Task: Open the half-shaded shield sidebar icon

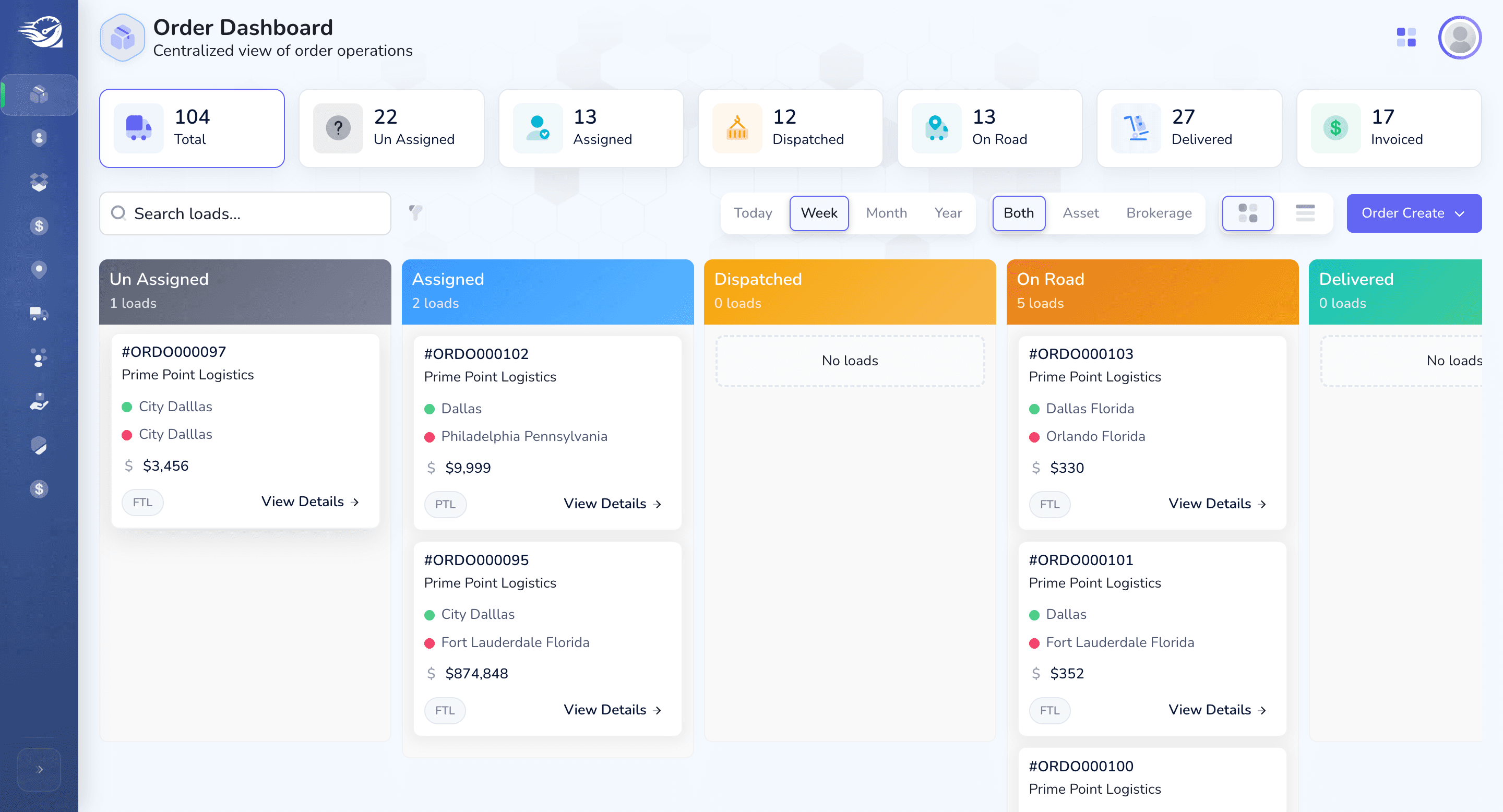Action: point(39,445)
